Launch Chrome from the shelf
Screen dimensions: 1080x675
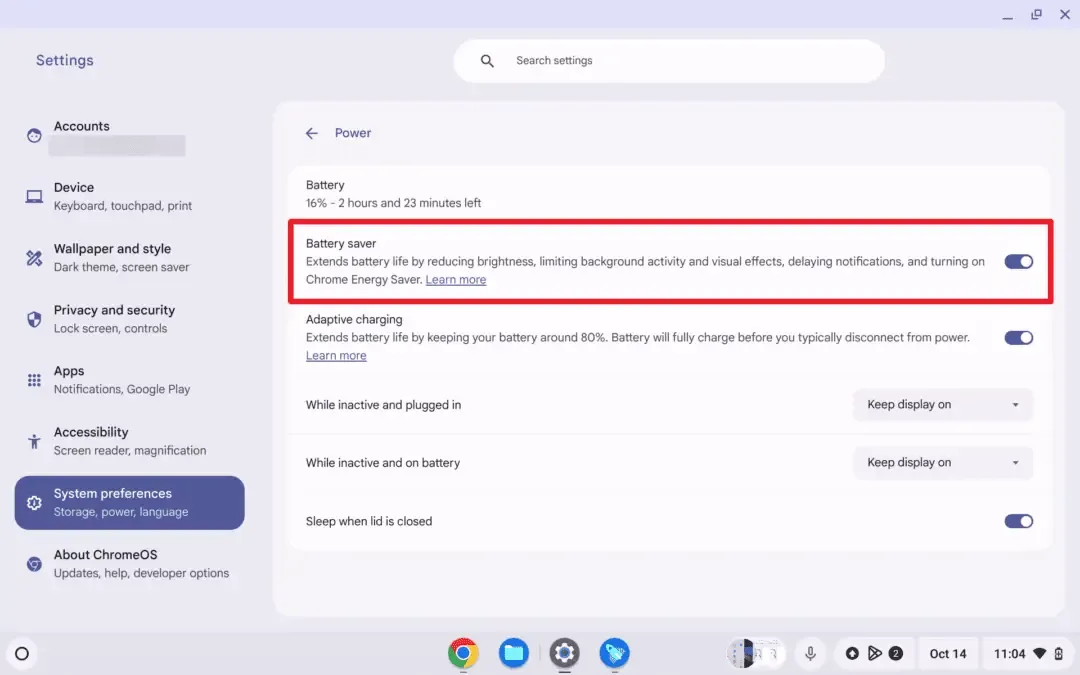(x=463, y=653)
